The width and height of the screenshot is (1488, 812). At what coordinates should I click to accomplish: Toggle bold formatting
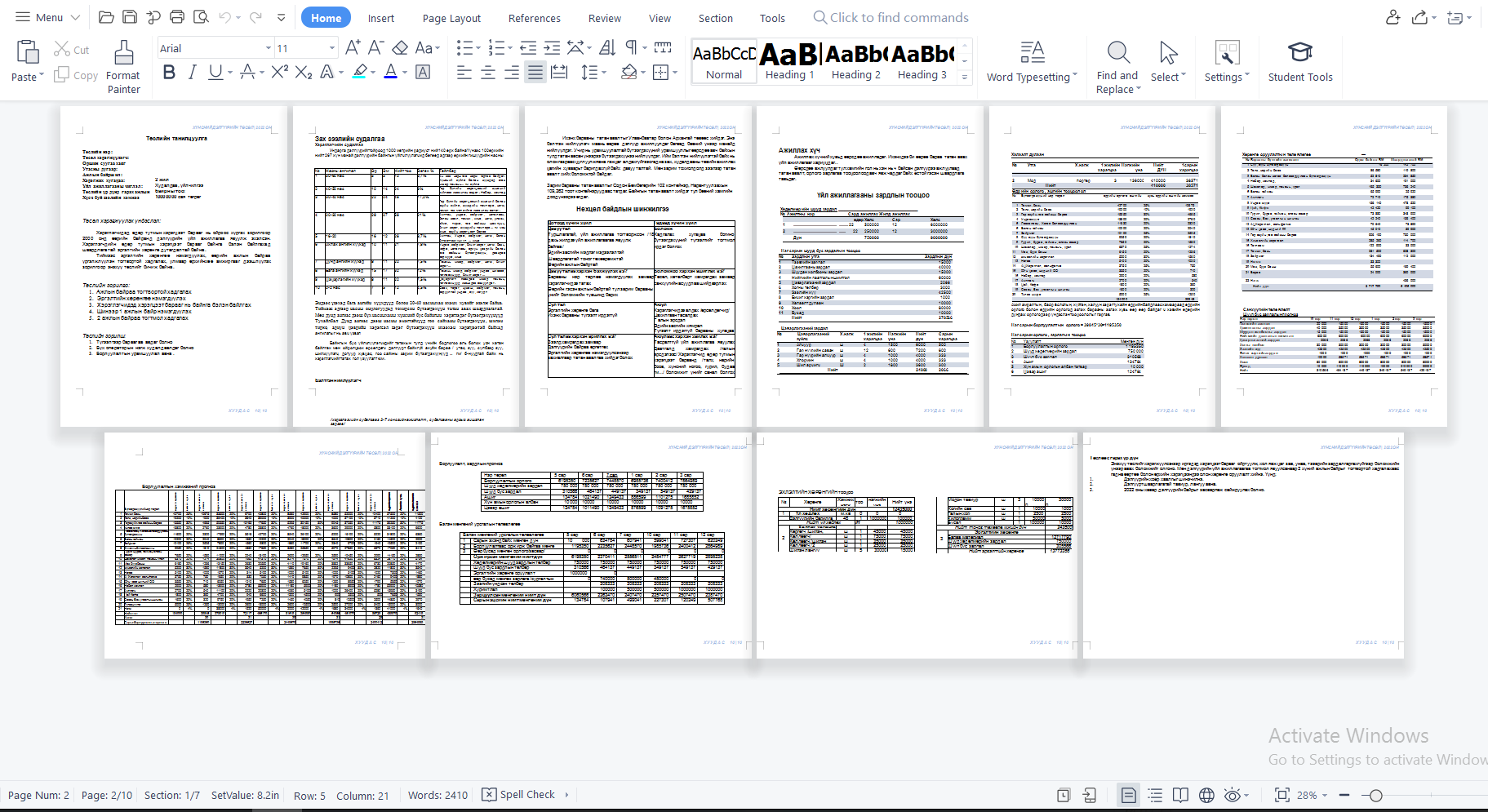click(x=169, y=72)
